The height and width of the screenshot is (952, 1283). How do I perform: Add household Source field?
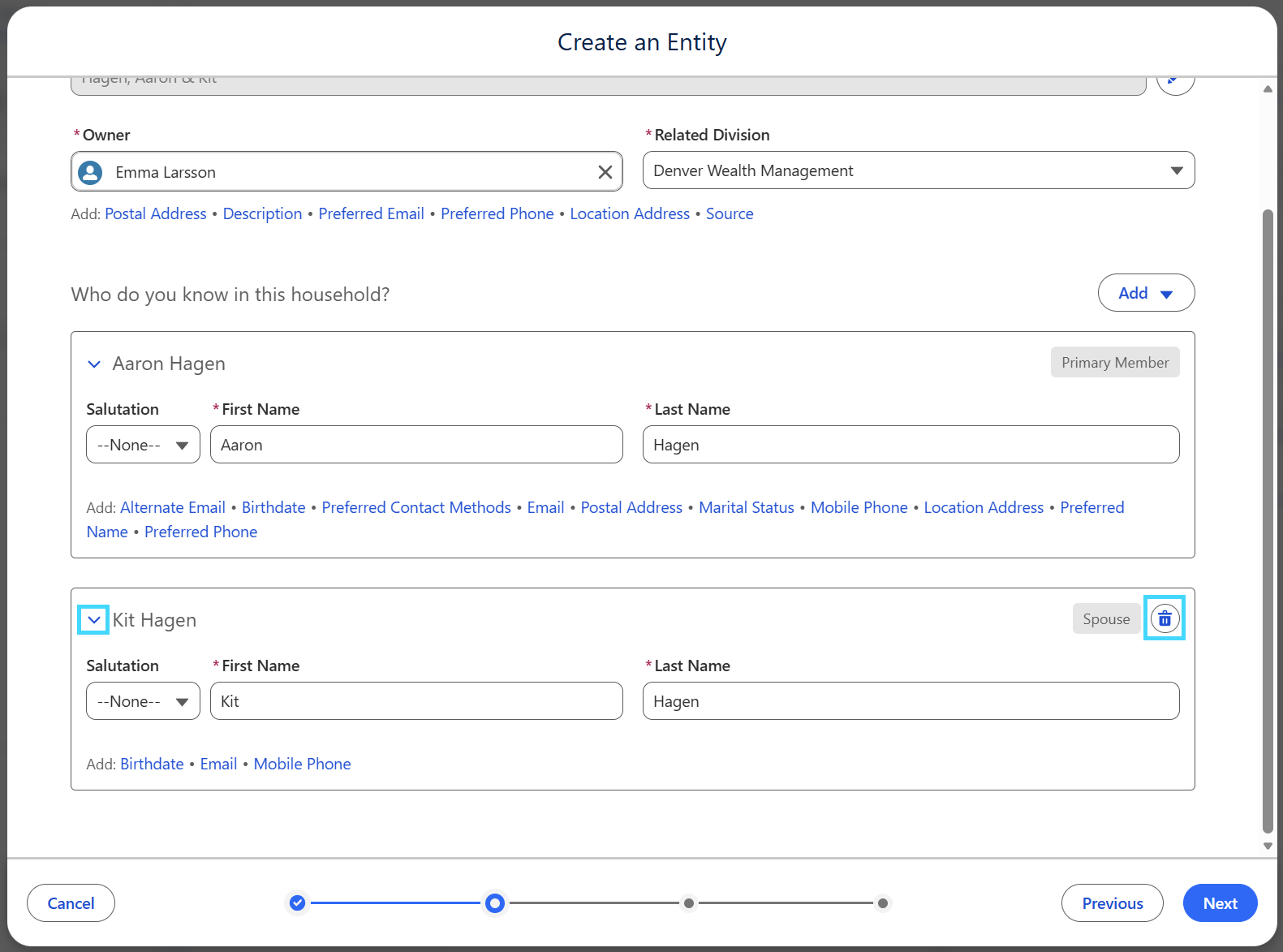[730, 213]
